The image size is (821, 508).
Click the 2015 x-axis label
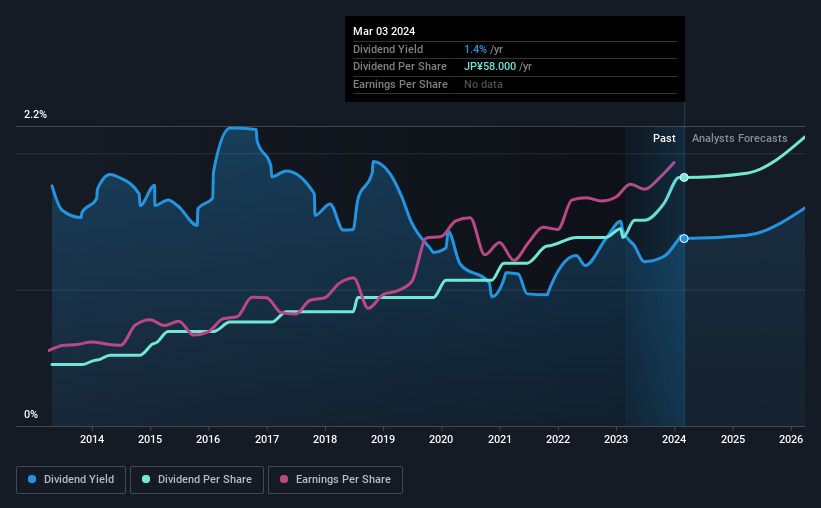pos(150,439)
